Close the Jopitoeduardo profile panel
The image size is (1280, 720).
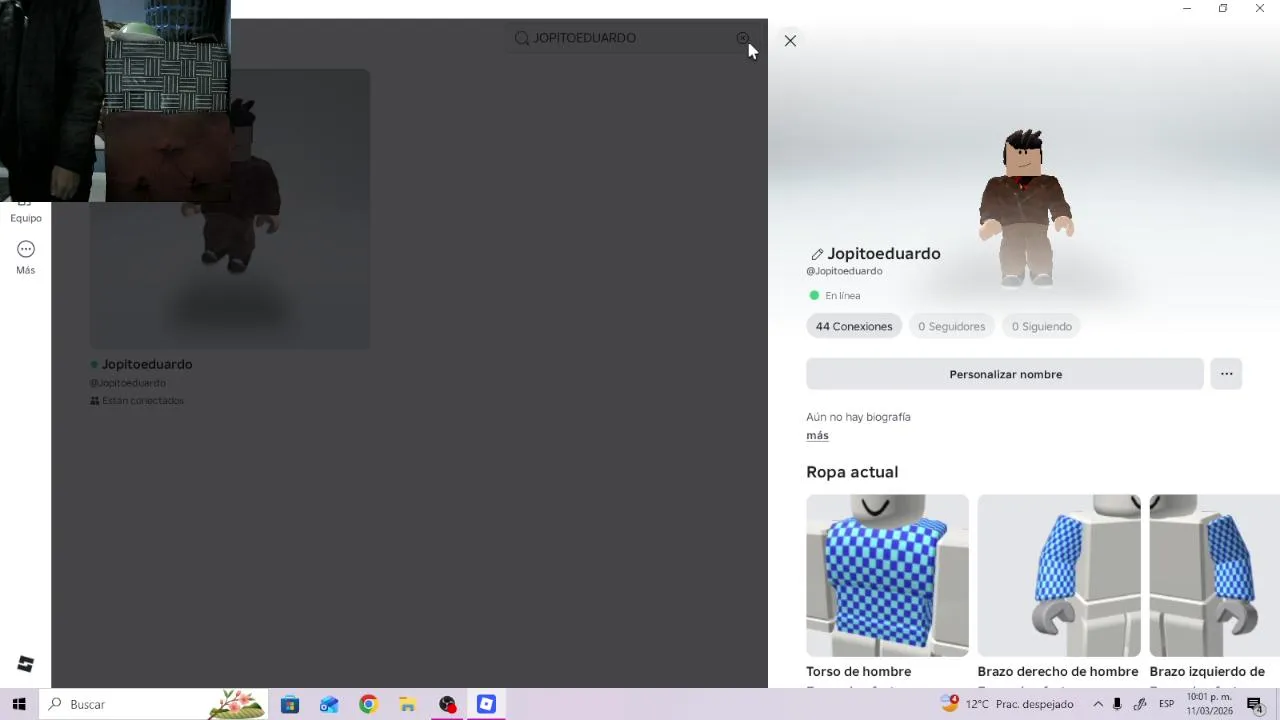[x=790, y=41]
